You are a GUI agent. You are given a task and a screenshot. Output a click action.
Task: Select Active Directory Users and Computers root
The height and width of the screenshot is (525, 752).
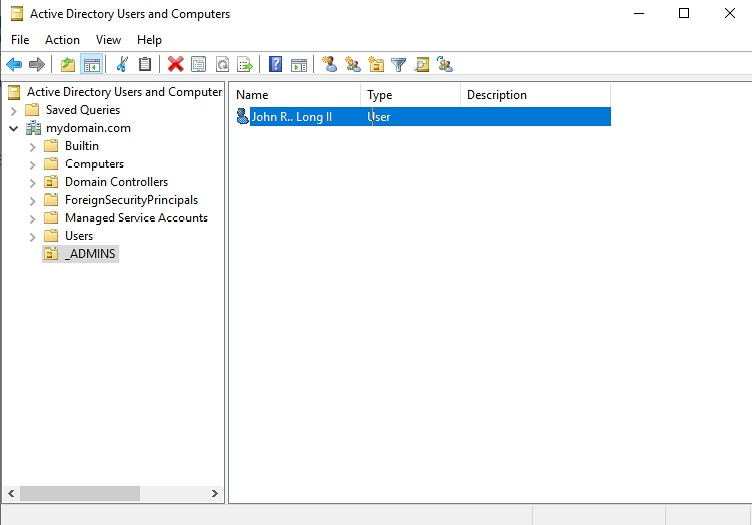pyautogui.click(x=124, y=92)
